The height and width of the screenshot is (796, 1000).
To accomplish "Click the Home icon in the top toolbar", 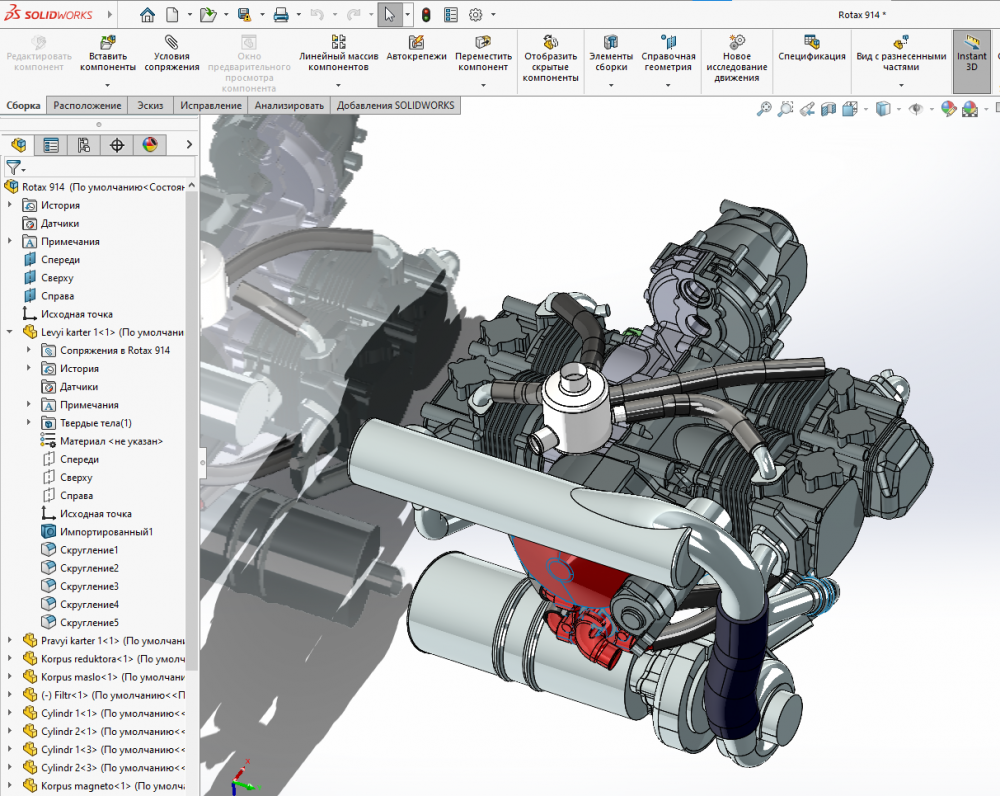I will click(x=147, y=15).
